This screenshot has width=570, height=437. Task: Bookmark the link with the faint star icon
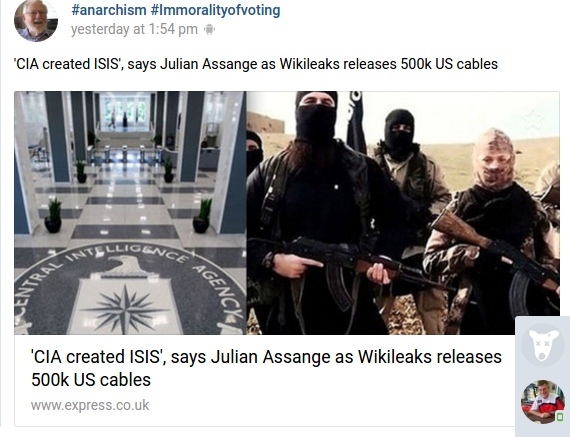533,118
